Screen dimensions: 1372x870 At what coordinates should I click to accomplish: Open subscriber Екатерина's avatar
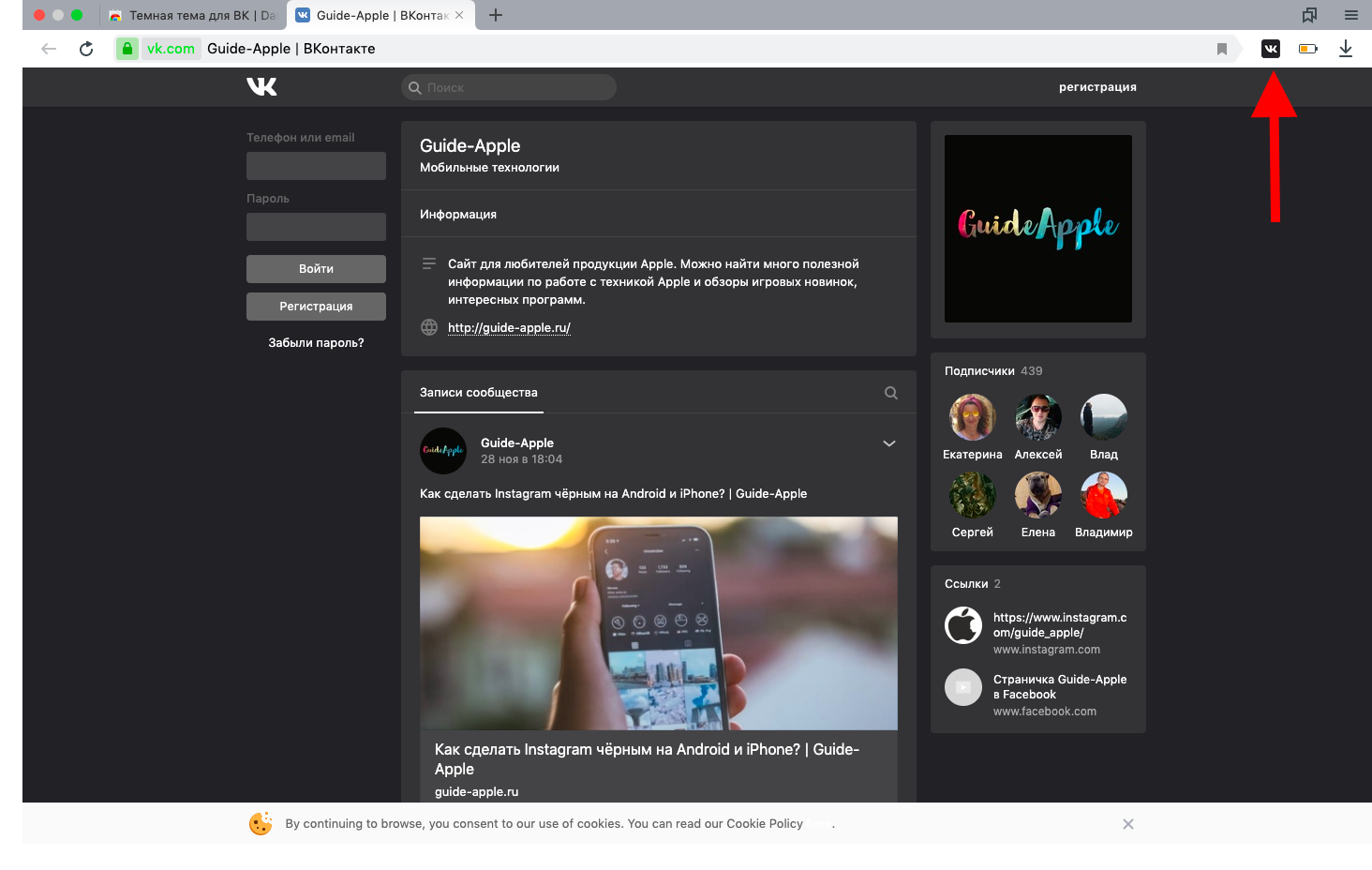click(973, 417)
